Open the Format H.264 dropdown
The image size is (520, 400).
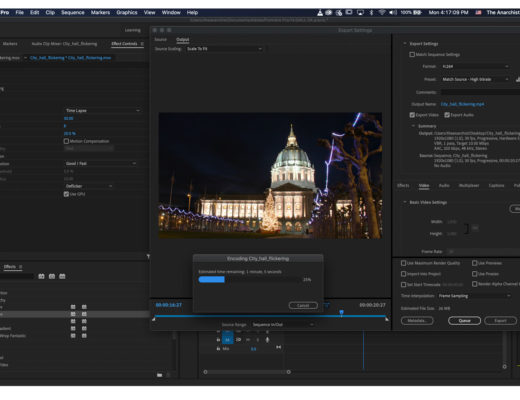475,66
